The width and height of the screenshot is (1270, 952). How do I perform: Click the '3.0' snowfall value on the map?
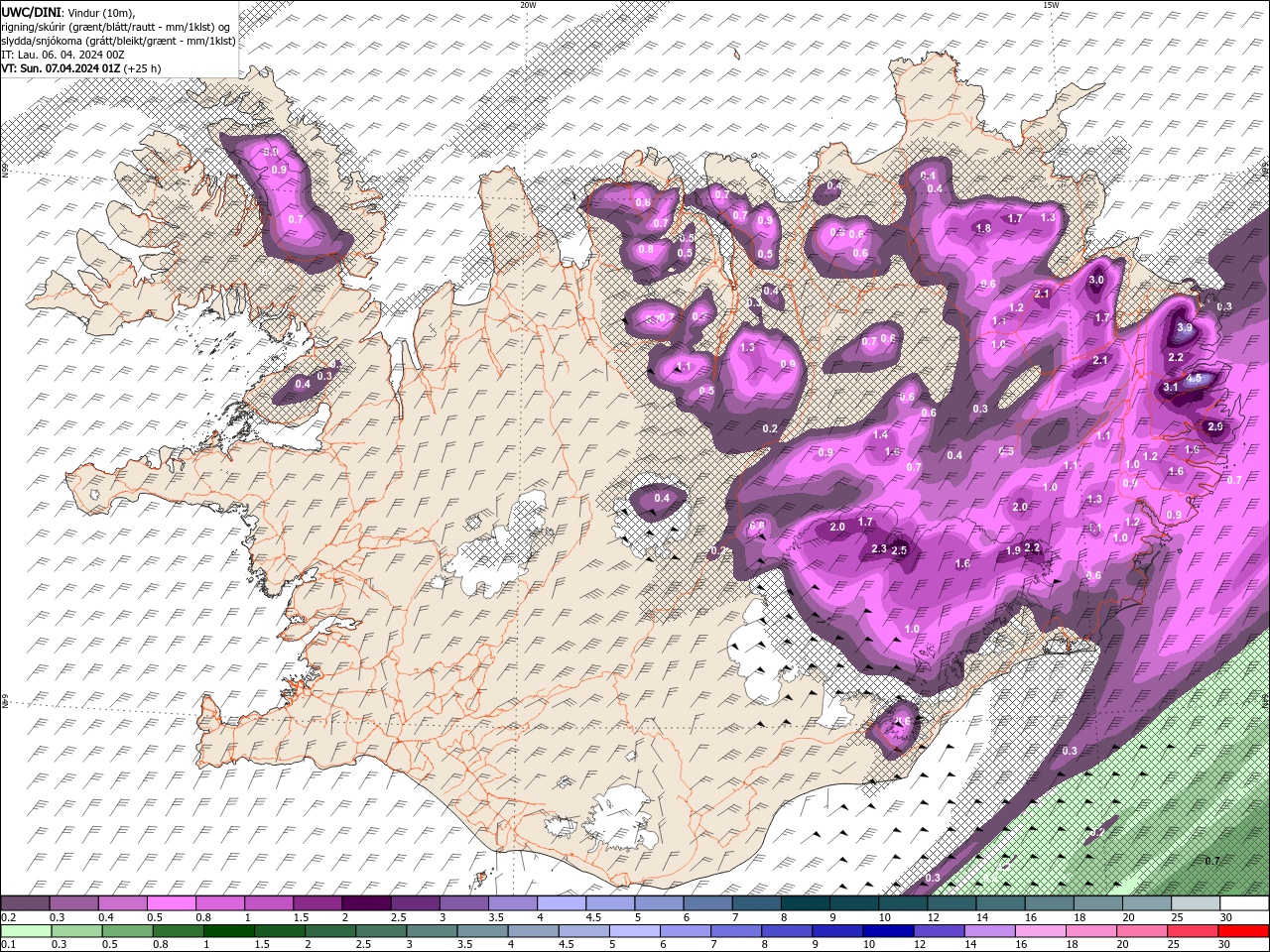tap(1096, 281)
